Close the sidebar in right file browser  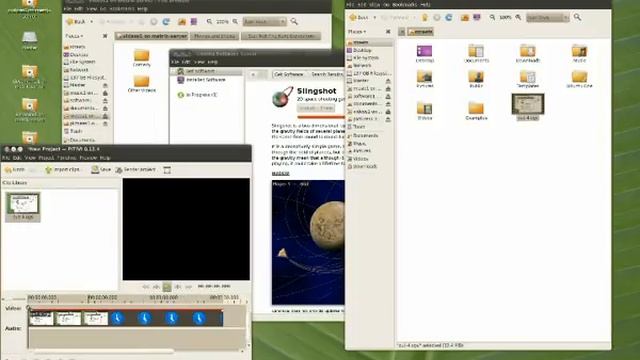coord(388,32)
